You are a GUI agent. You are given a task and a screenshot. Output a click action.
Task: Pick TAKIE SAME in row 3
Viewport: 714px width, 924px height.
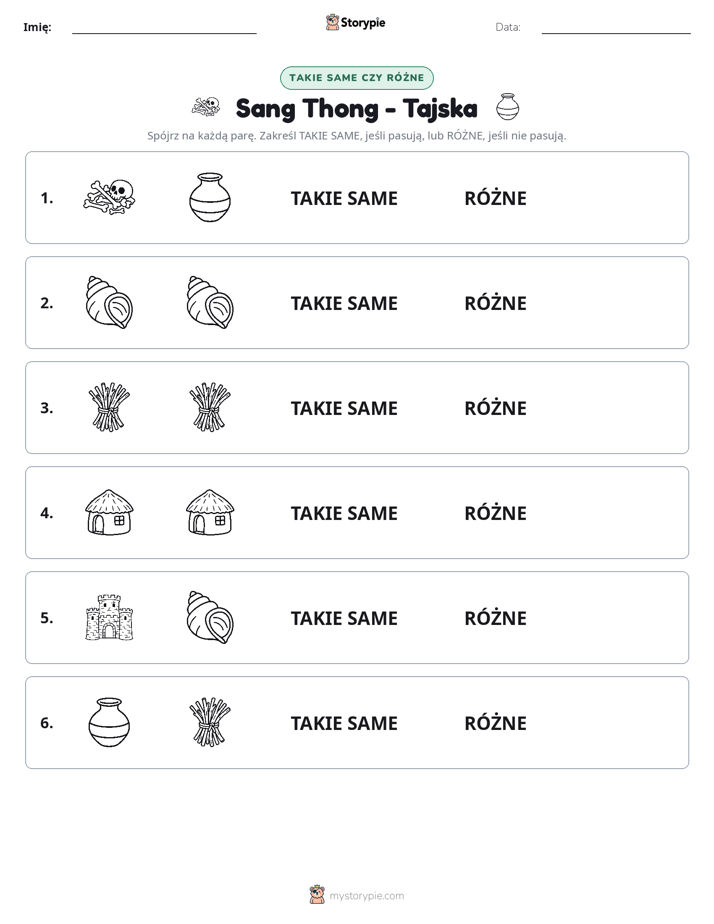click(344, 408)
